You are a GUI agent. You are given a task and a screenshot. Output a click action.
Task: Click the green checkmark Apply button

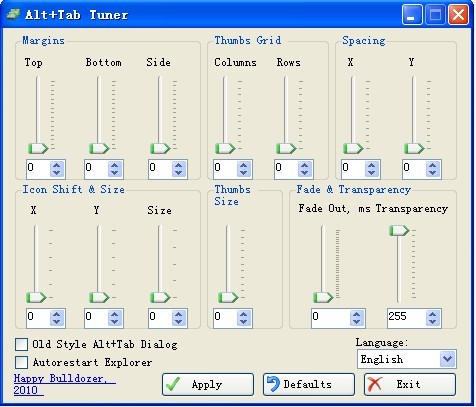208,384
